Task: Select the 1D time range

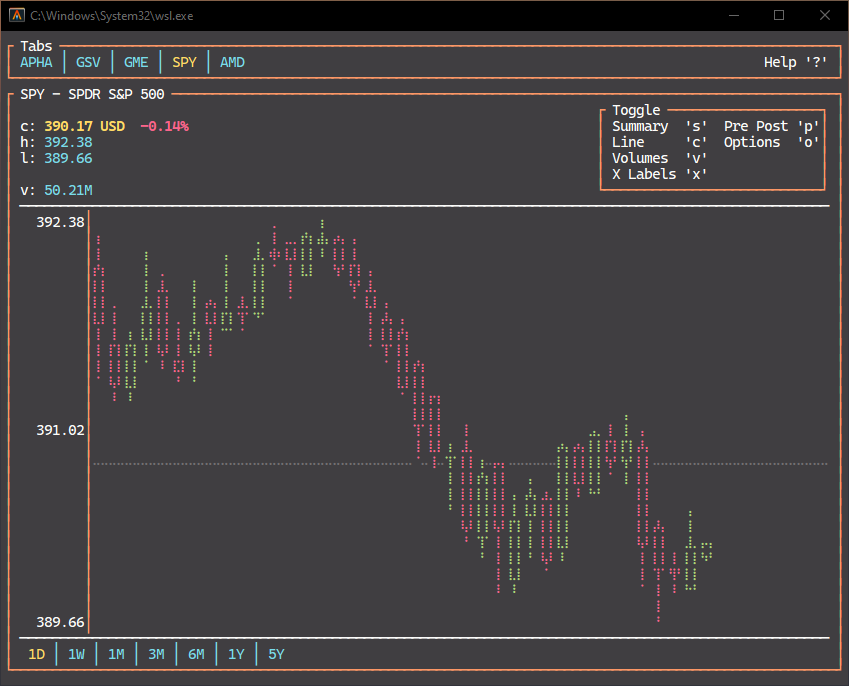Action: 37,654
